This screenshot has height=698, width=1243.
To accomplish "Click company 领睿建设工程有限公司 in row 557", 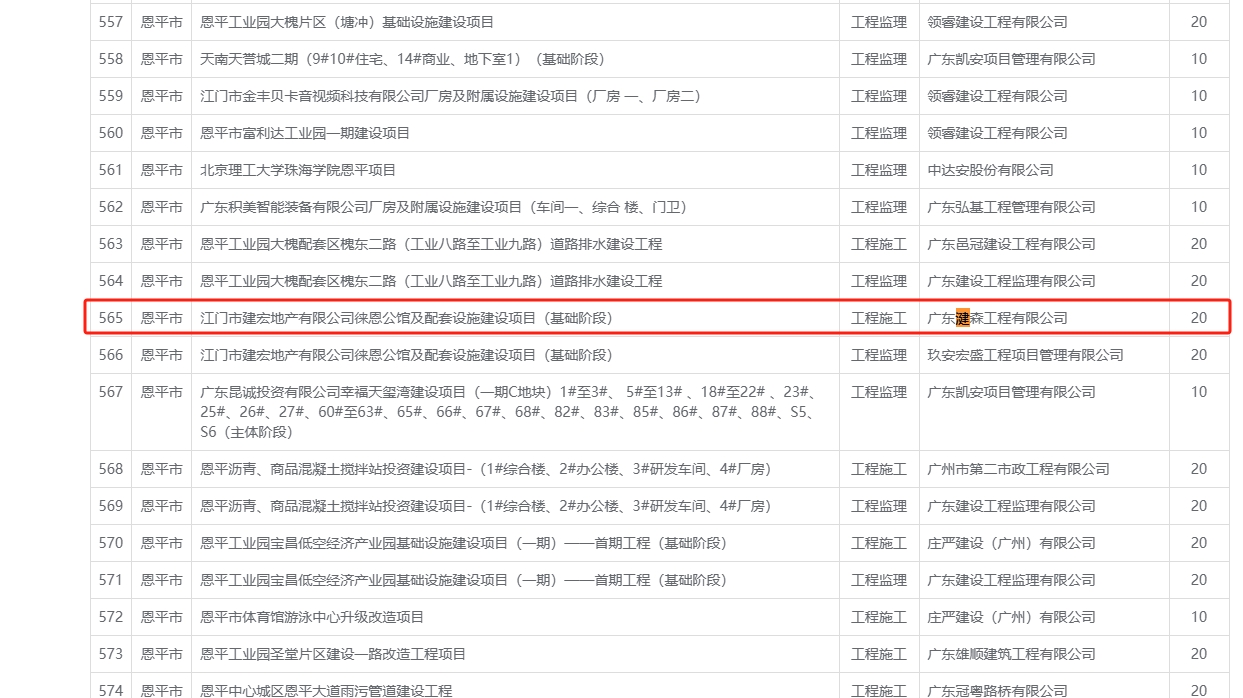I will tap(997, 22).
